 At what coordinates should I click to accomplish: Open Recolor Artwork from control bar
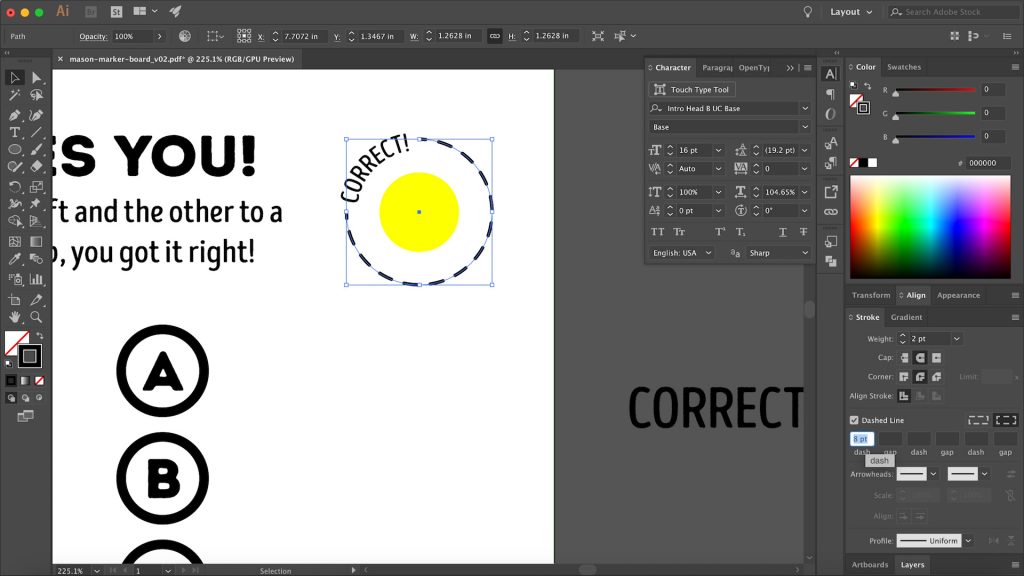185,36
